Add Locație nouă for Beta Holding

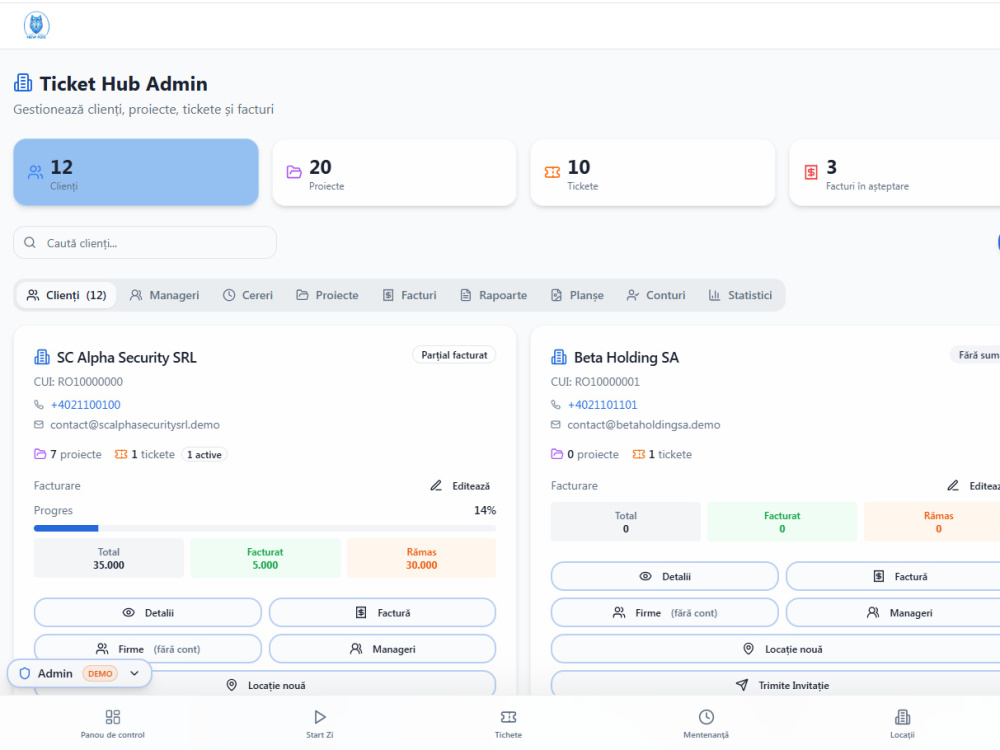click(776, 649)
